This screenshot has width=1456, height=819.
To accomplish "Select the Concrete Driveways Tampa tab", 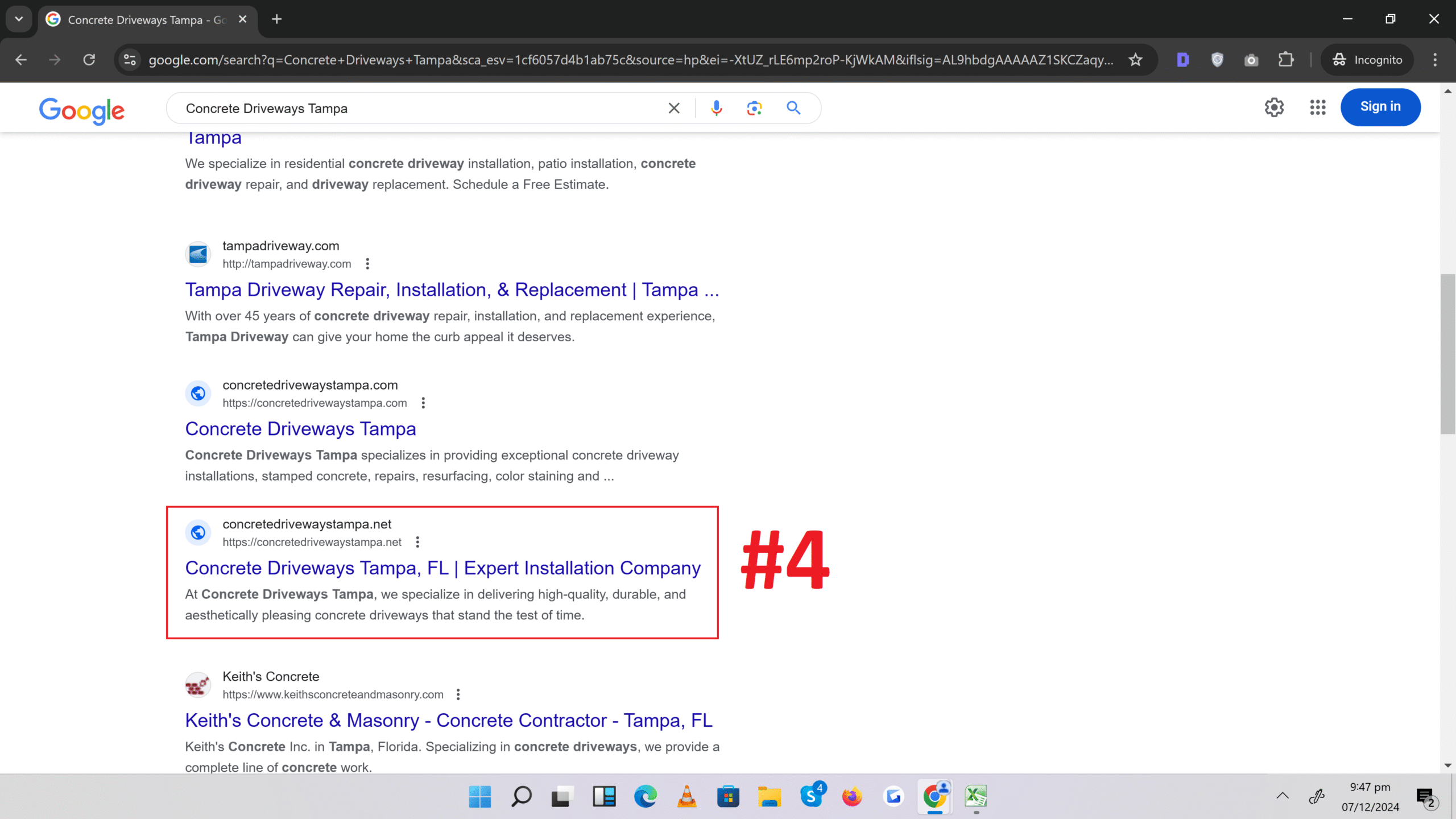I will pos(147,20).
